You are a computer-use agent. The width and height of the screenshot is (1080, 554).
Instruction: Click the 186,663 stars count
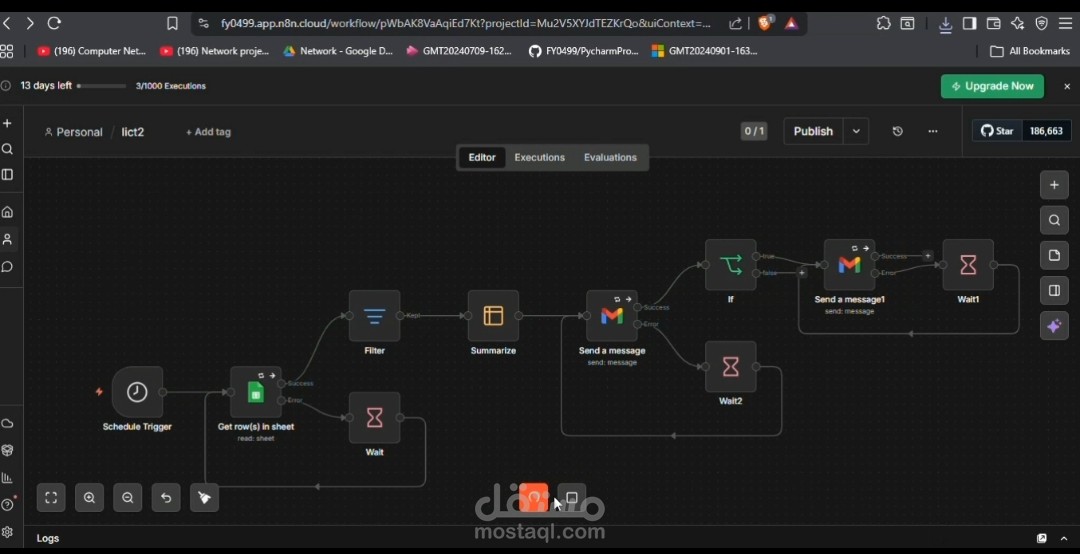(1046, 131)
